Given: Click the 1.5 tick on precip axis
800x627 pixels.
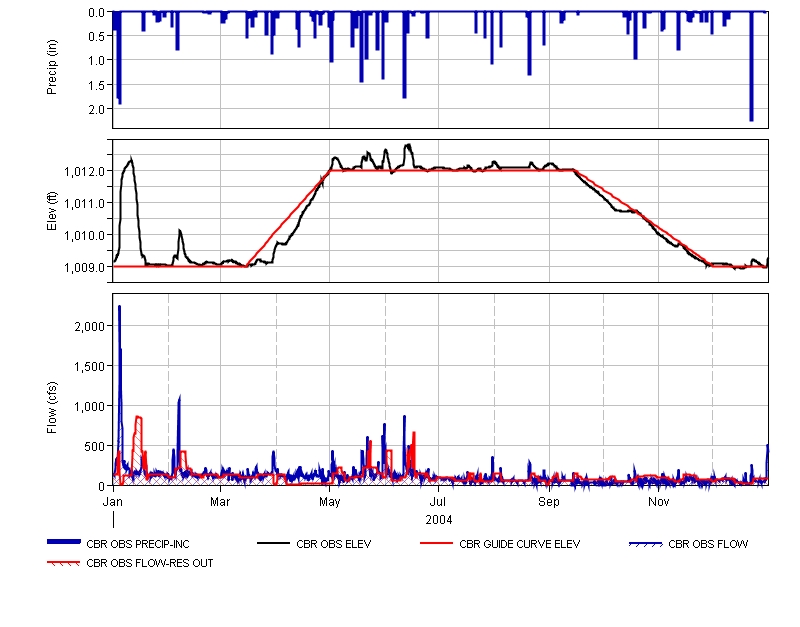Looking at the screenshot, I should [x=96, y=85].
